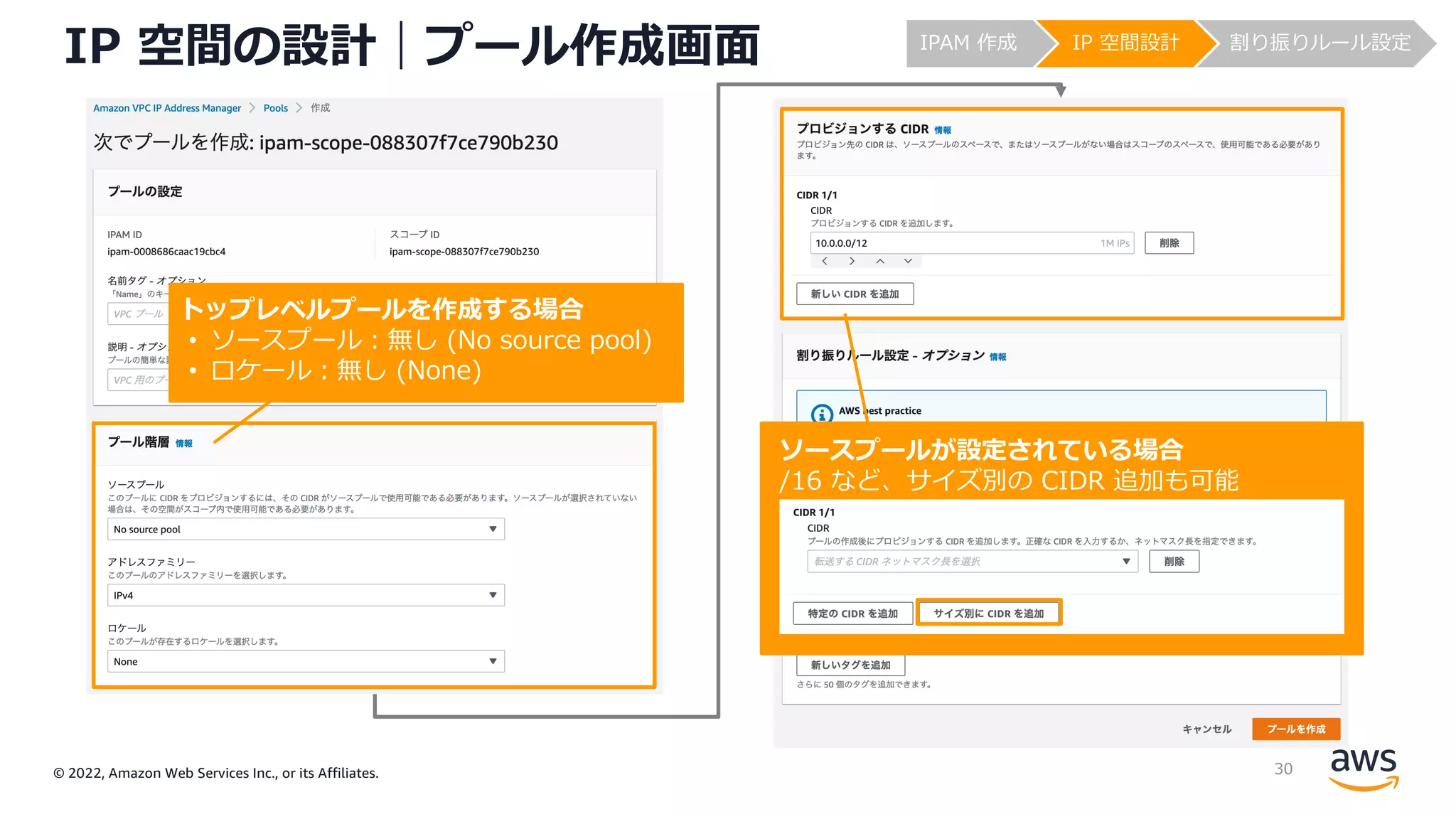Open the CIDR netmask length dropdown
Screen dimensions: 1456x819
coord(972,562)
